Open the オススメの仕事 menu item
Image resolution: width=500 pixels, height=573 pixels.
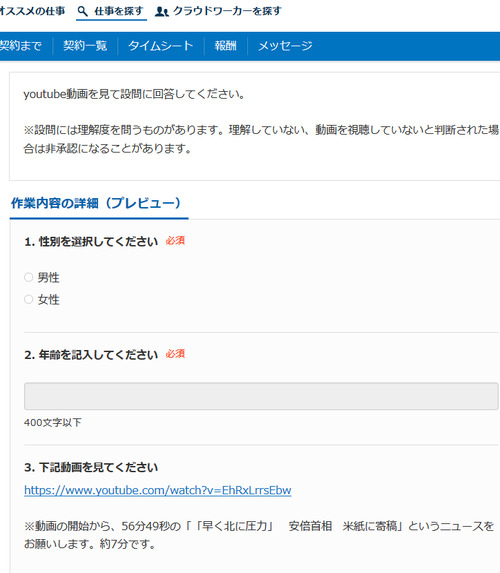pos(32,11)
